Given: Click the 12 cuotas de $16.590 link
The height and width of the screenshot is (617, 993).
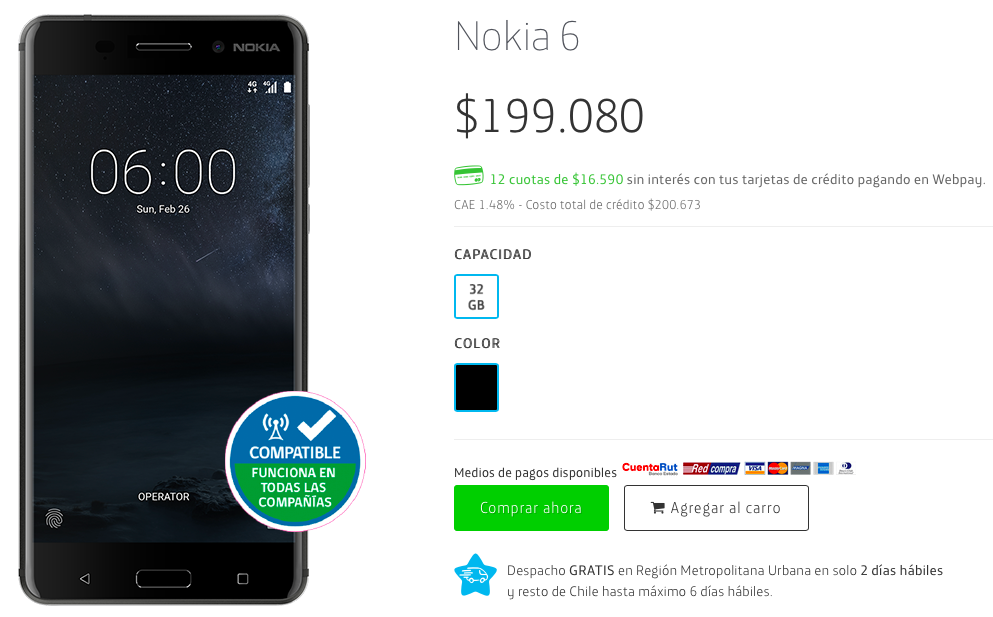Looking at the screenshot, I should 557,179.
